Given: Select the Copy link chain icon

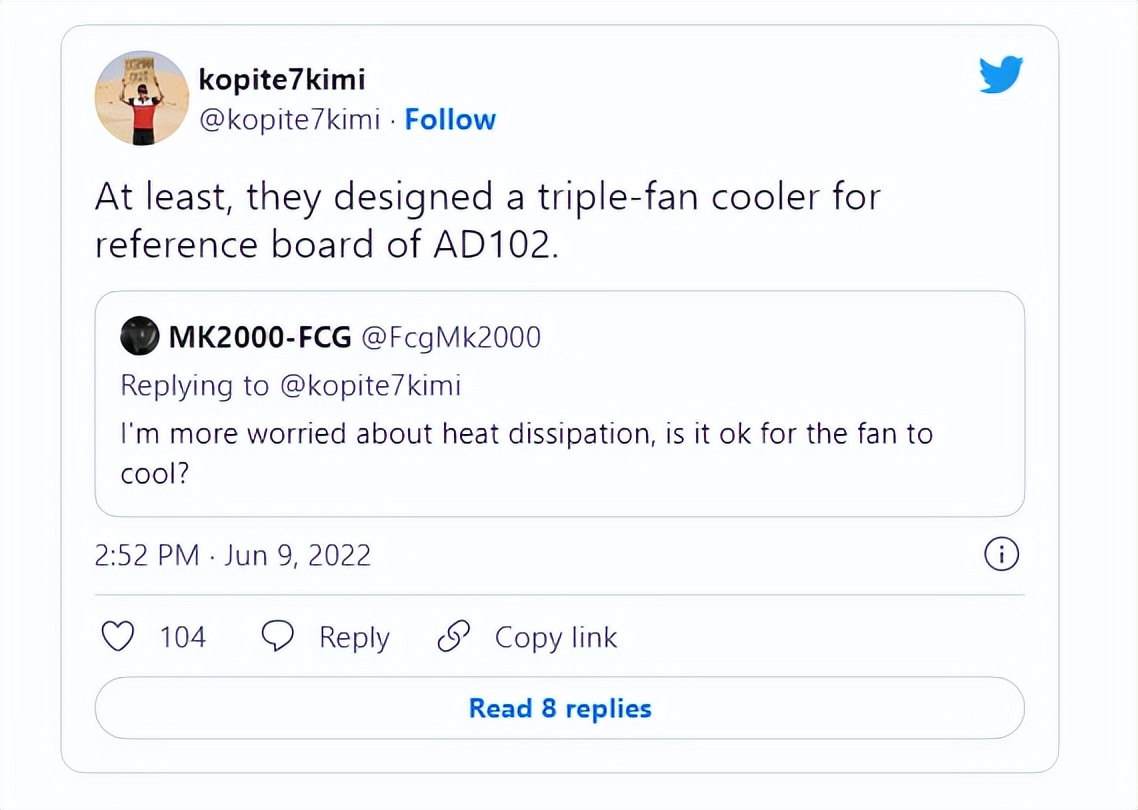Looking at the screenshot, I should 454,636.
